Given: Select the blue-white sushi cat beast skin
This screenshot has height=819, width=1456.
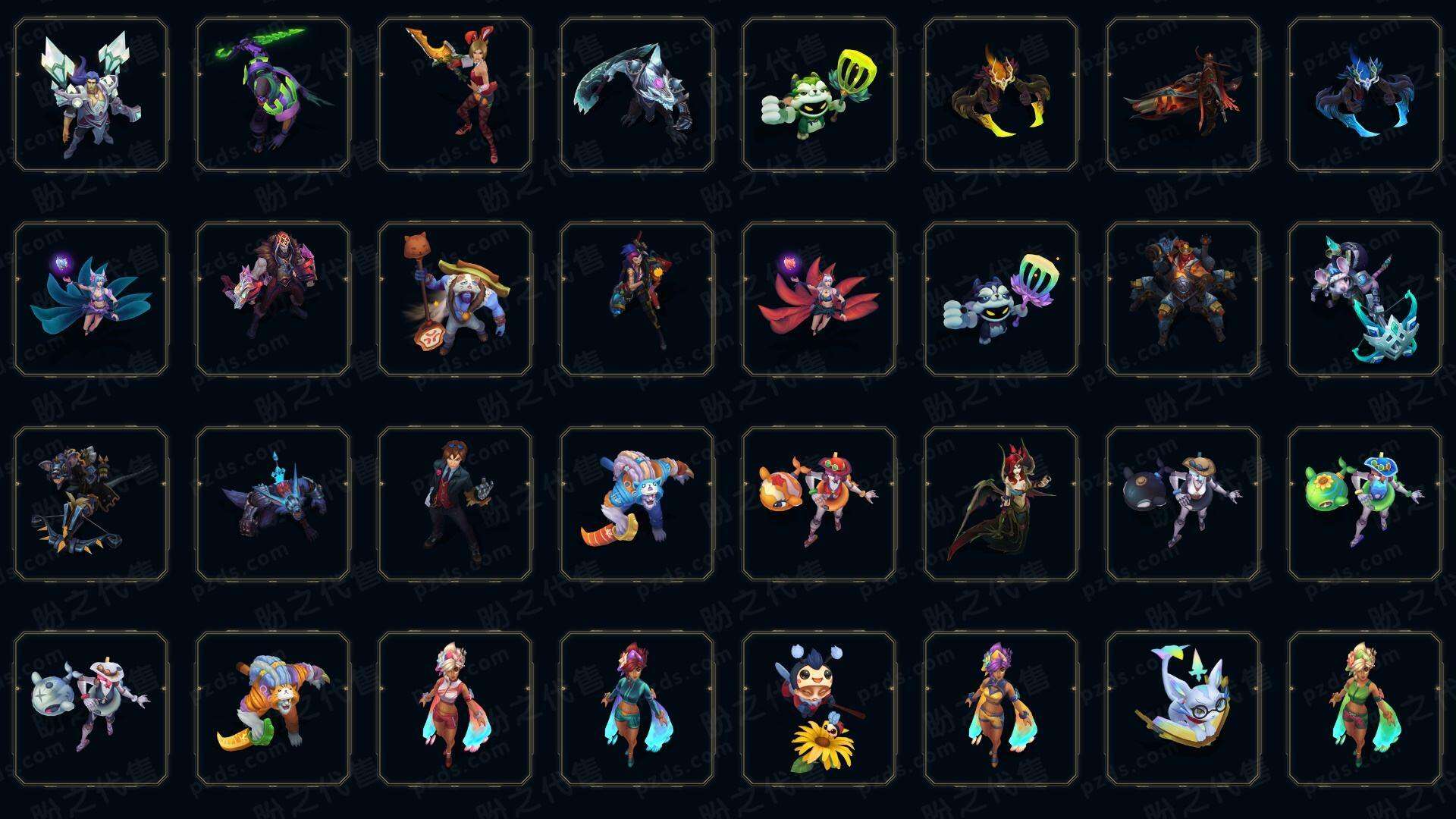Looking at the screenshot, I should pos(637,504).
